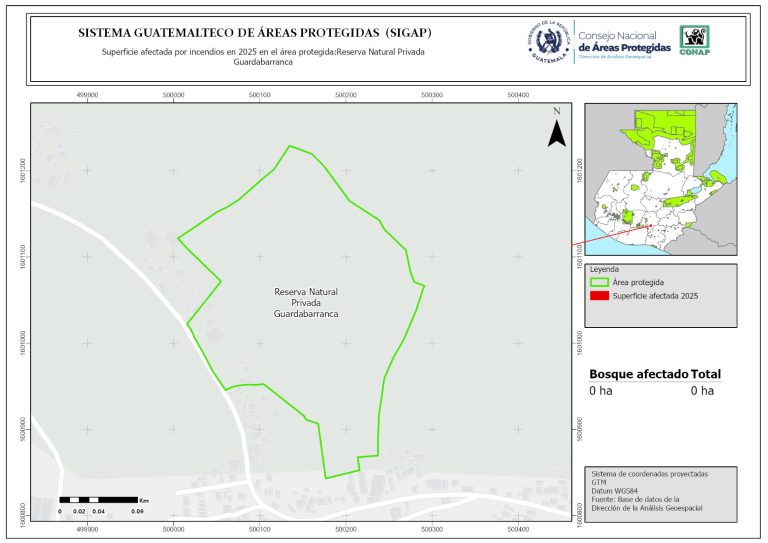Click the 0 ha value under Bosque afectado
This screenshot has height=543, width=768.
click(600, 391)
